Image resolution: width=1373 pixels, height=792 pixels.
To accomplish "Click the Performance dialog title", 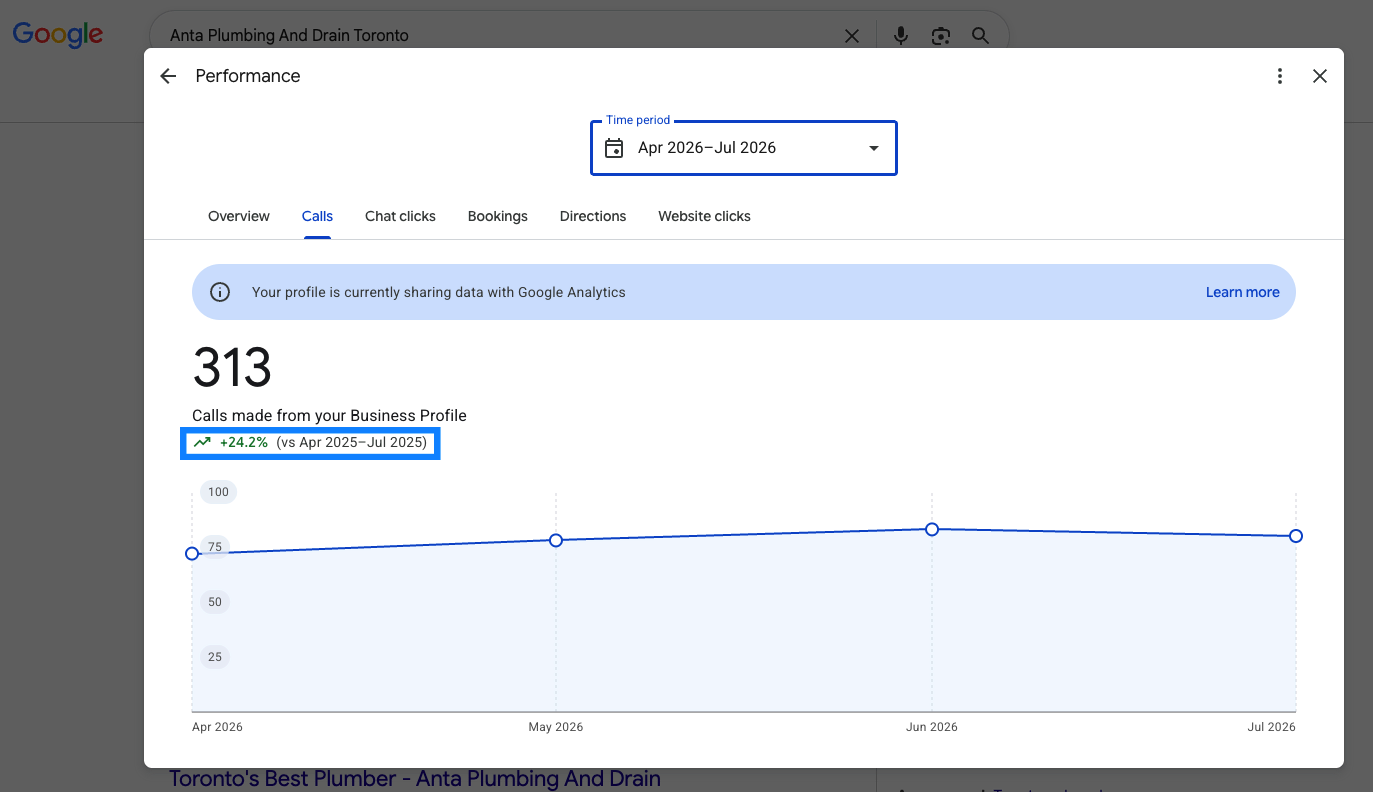I will pos(248,76).
